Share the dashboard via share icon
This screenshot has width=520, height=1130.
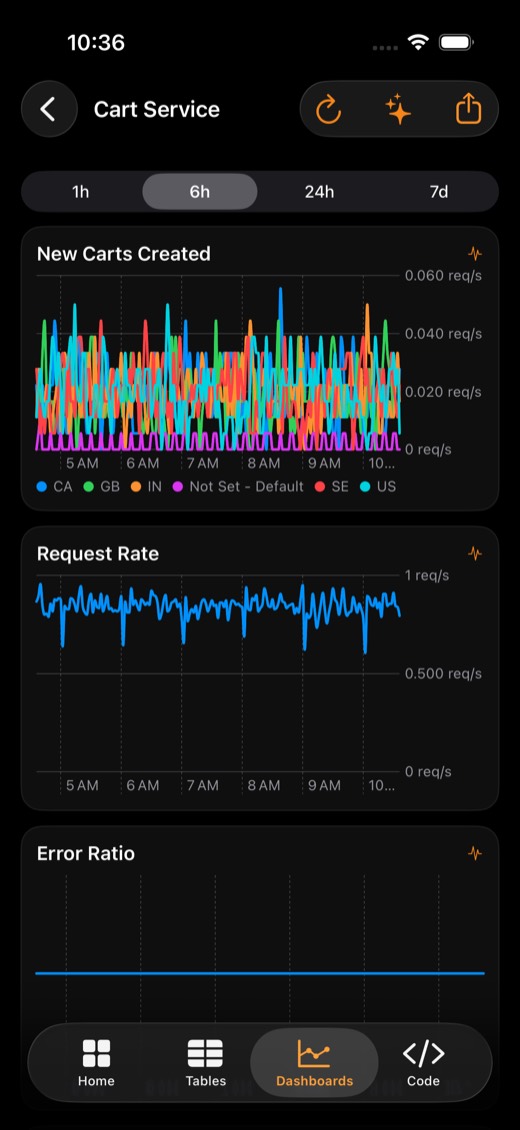pyautogui.click(x=468, y=110)
